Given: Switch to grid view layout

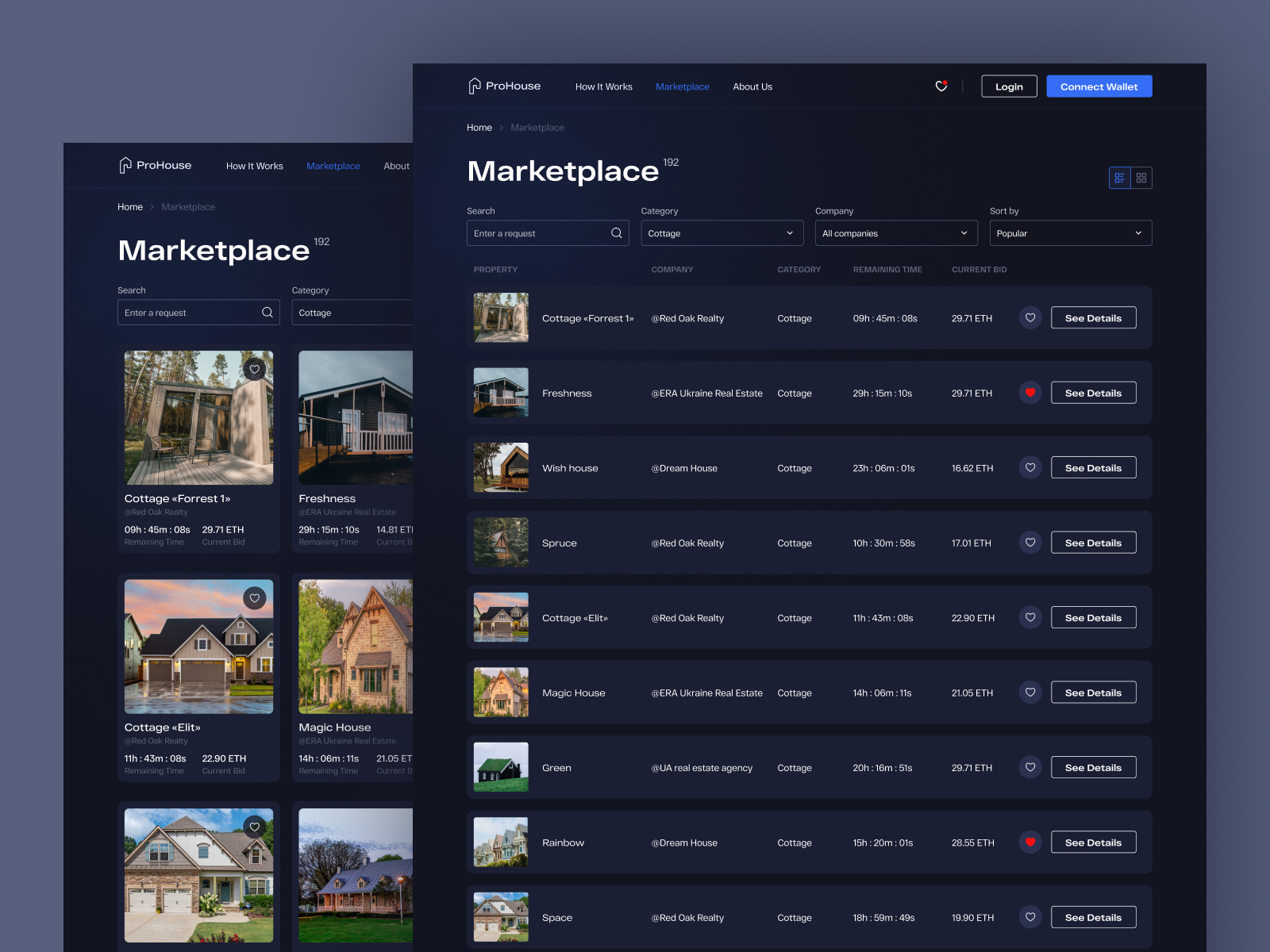Looking at the screenshot, I should tap(1141, 178).
